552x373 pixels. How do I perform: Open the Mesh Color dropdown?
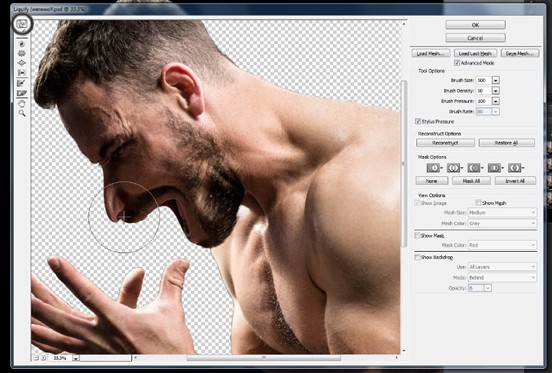502,223
